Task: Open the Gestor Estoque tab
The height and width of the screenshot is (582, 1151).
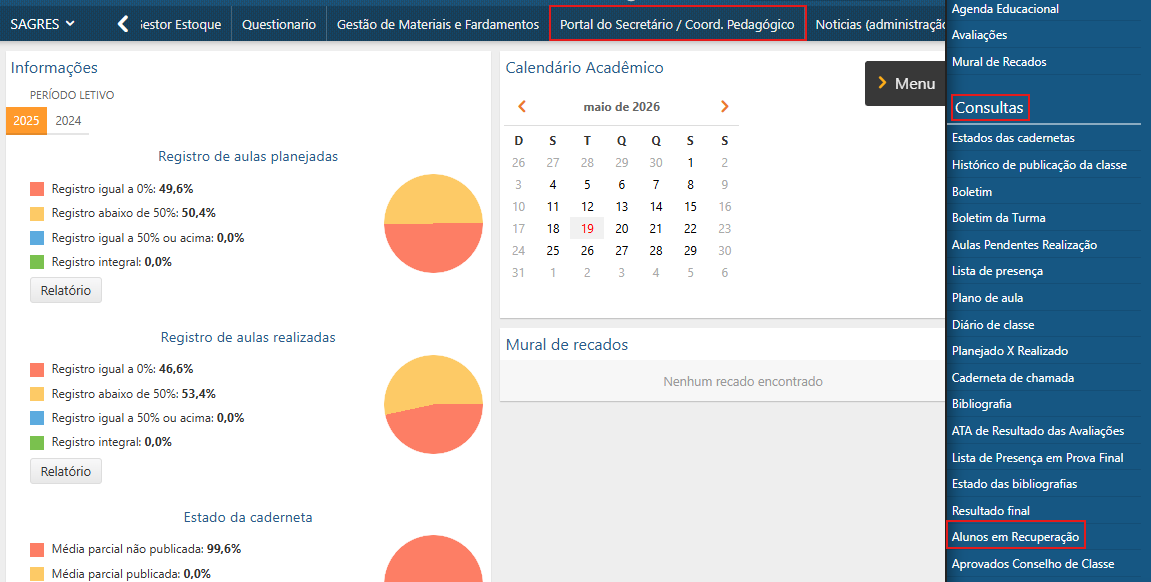Action: (x=180, y=24)
